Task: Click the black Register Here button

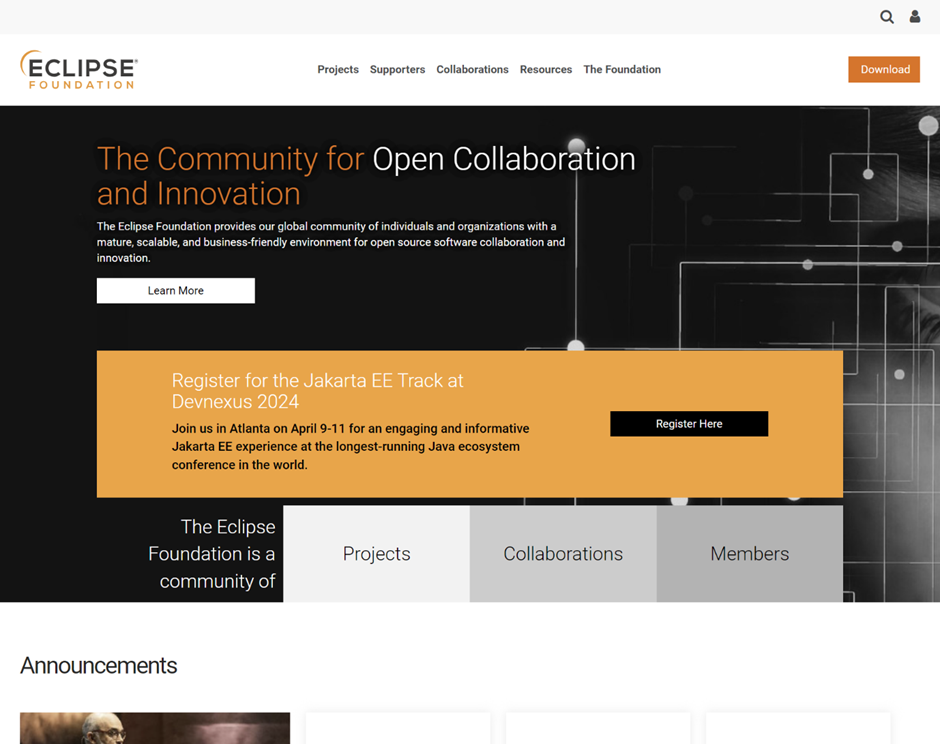Action: click(689, 424)
